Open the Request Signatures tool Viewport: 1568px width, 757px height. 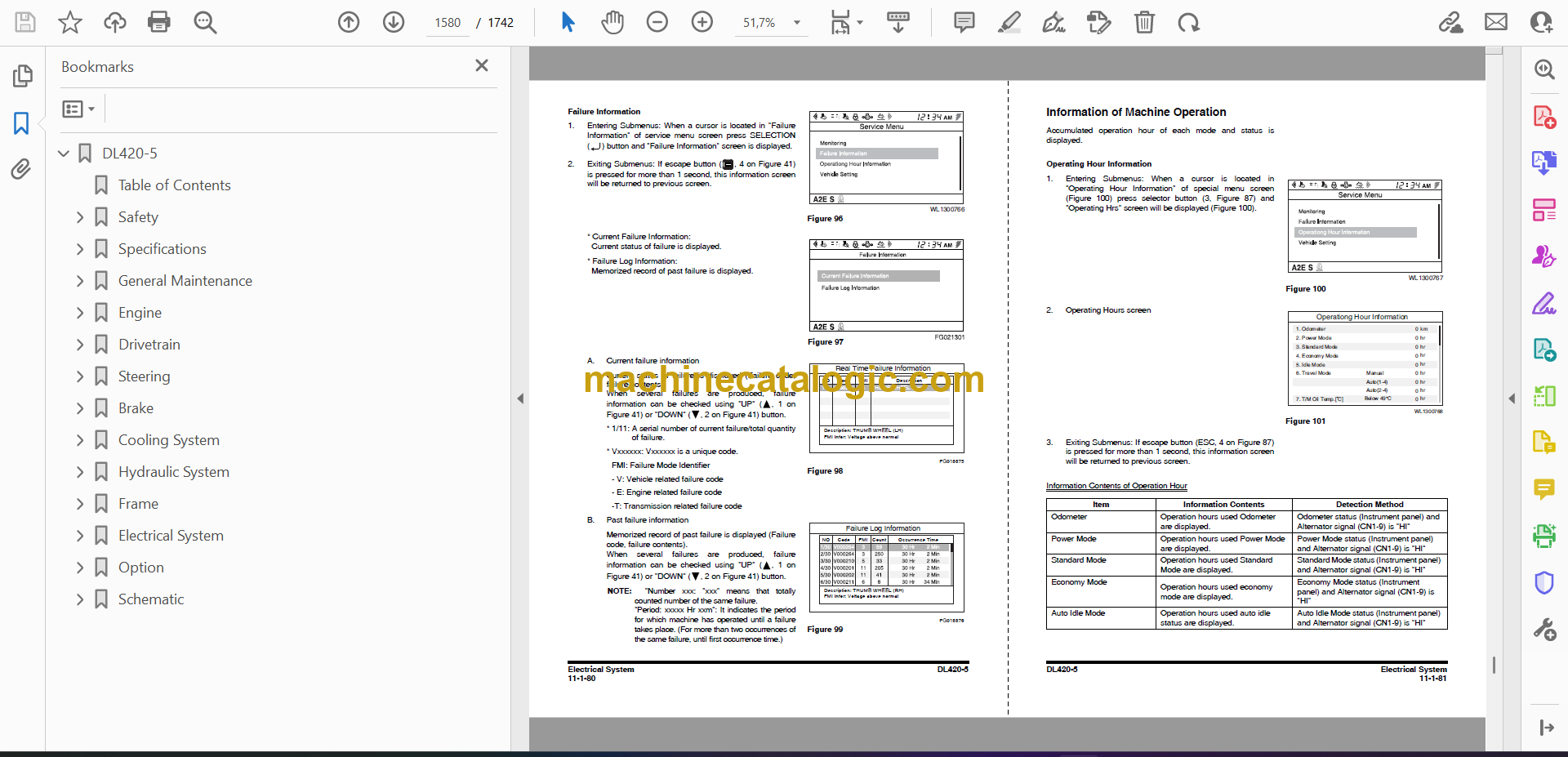[1544, 256]
